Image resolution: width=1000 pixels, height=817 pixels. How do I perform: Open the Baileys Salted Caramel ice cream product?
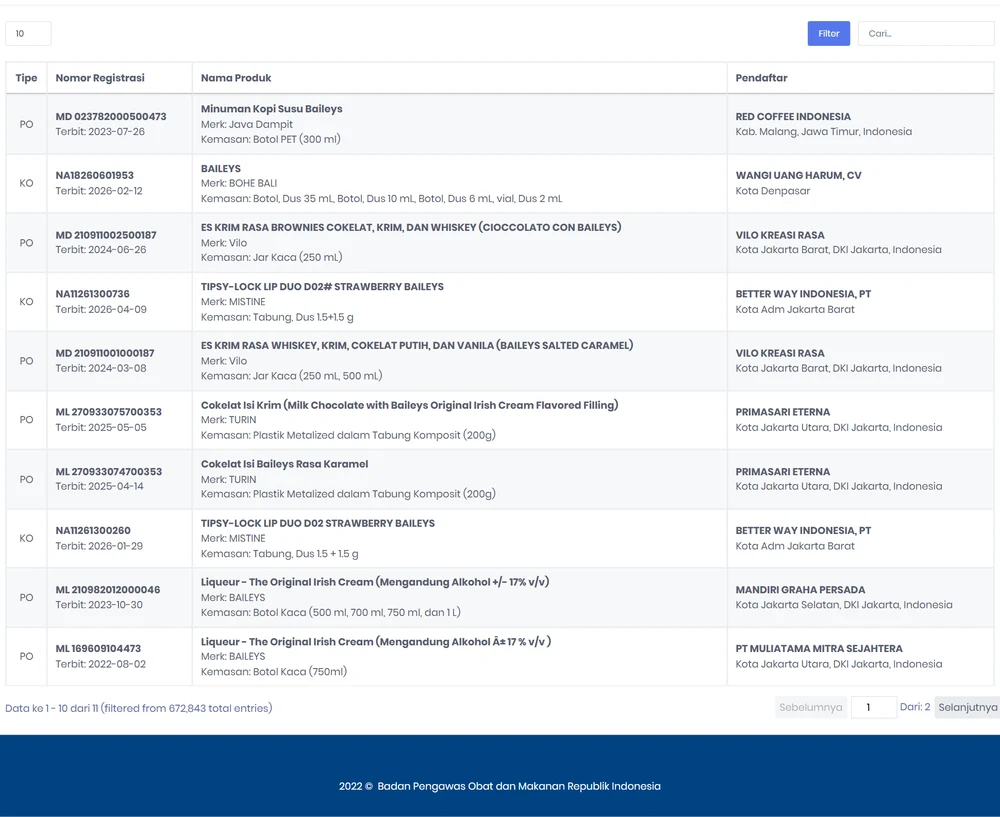coord(417,346)
